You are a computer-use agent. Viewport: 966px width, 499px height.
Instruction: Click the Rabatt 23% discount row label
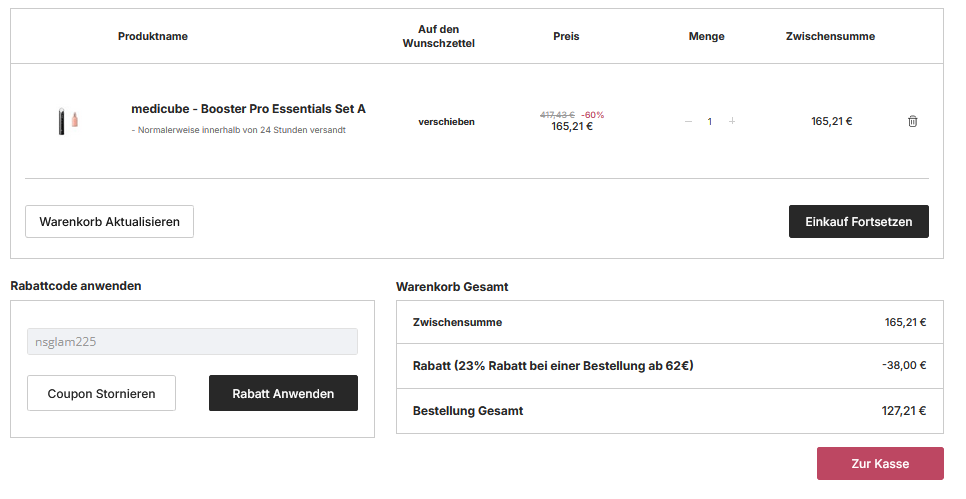click(x=552, y=366)
